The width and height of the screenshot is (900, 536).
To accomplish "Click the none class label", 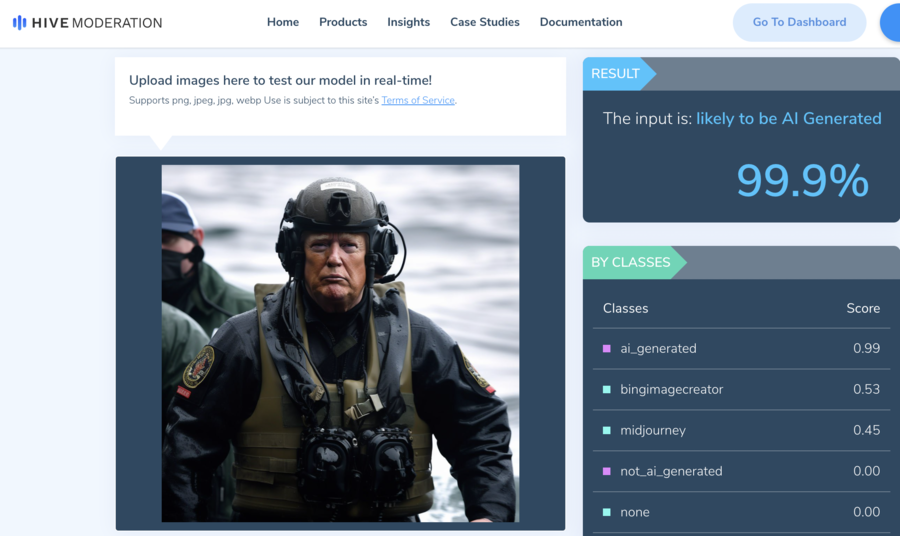I will [635, 512].
